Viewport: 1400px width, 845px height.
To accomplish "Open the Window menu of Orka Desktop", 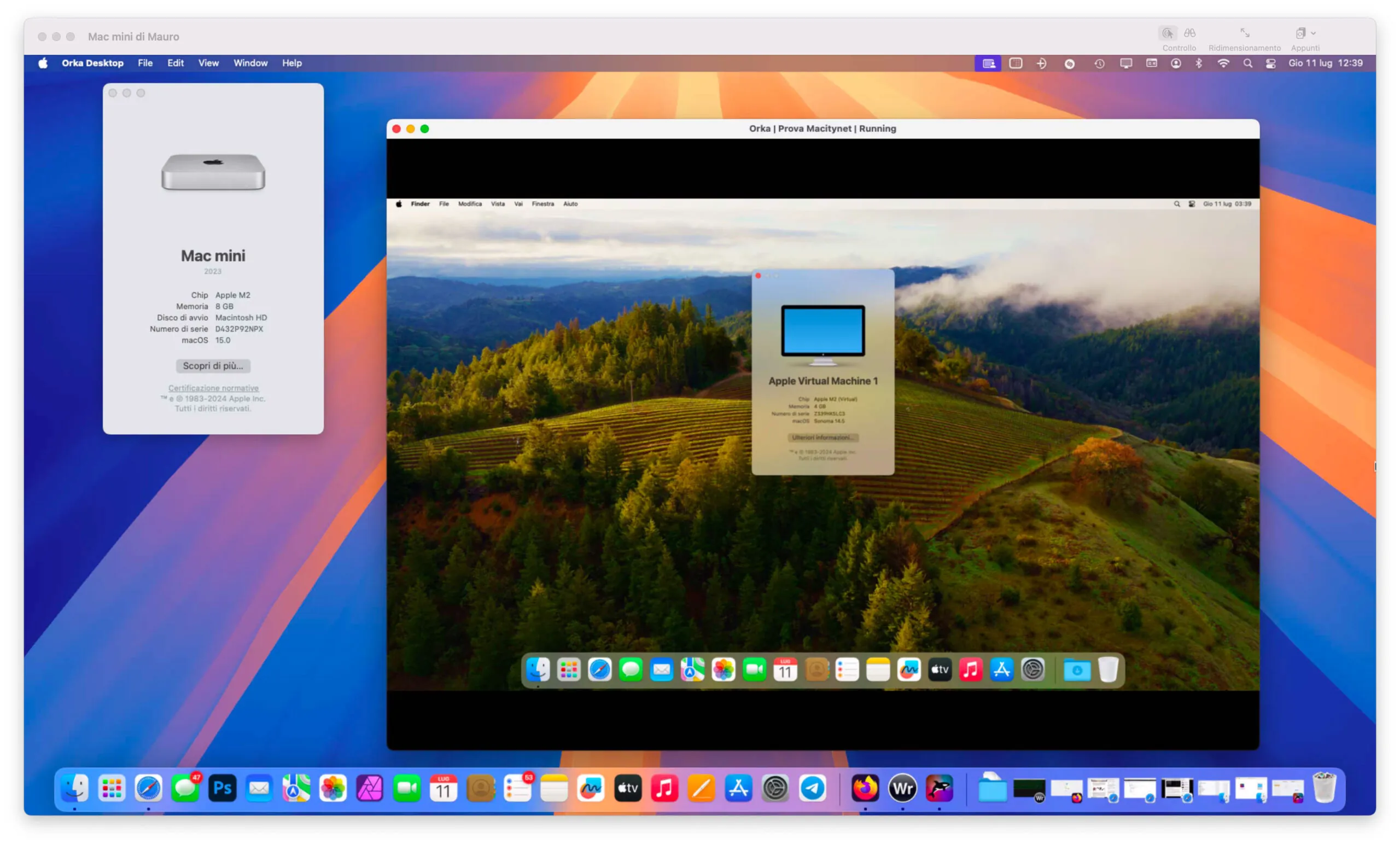I will [x=250, y=63].
